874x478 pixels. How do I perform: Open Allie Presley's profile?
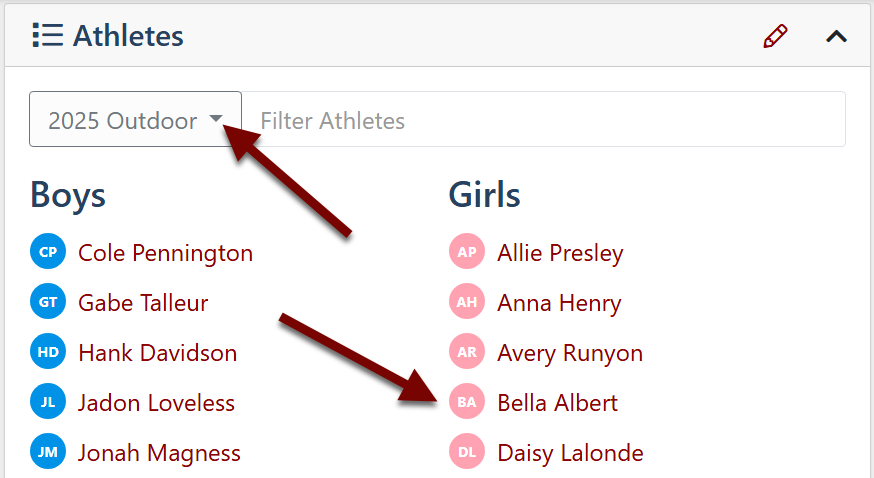pyautogui.click(x=560, y=253)
